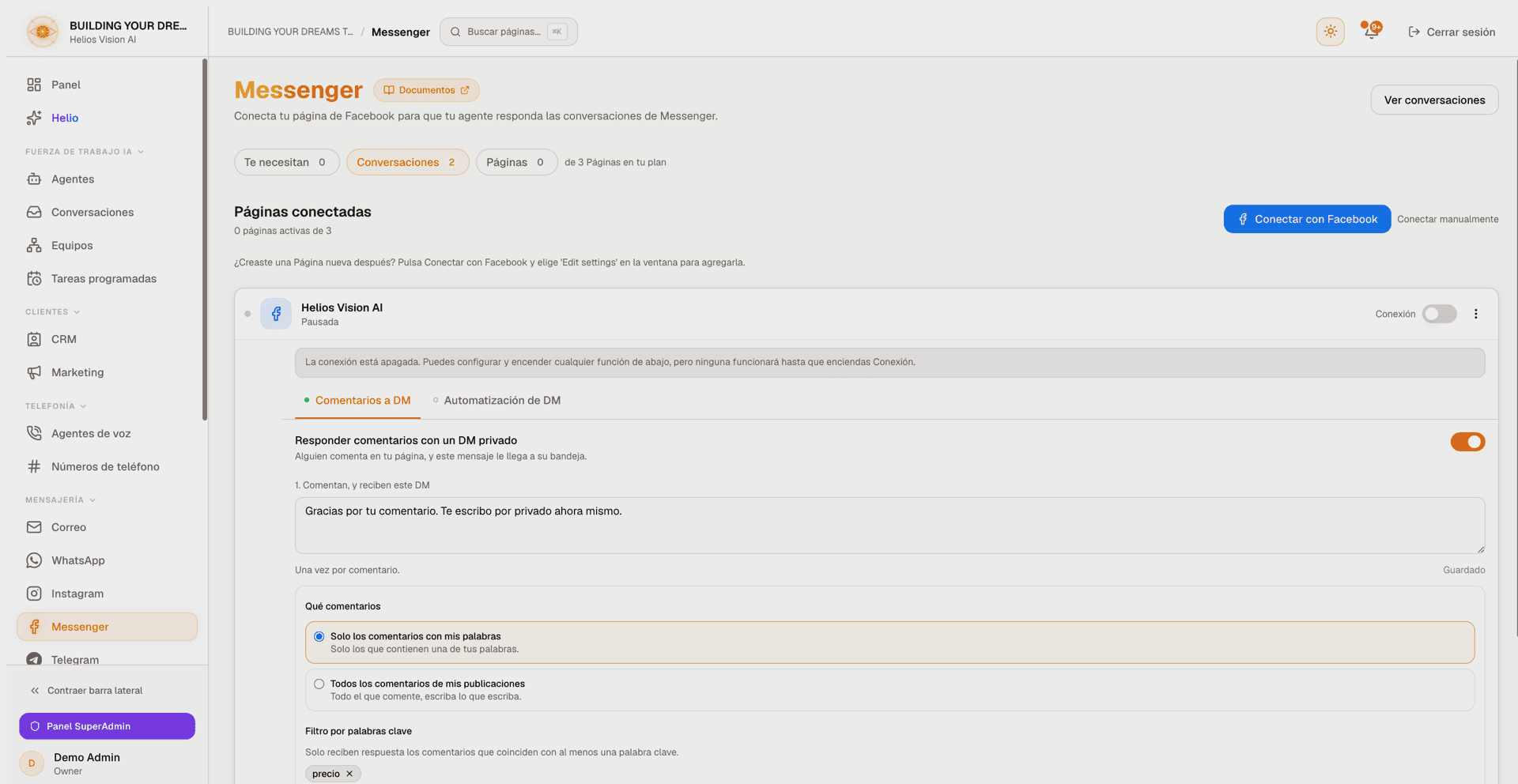Edit the comment DM message text area
The image size is (1518, 784).
889,526
